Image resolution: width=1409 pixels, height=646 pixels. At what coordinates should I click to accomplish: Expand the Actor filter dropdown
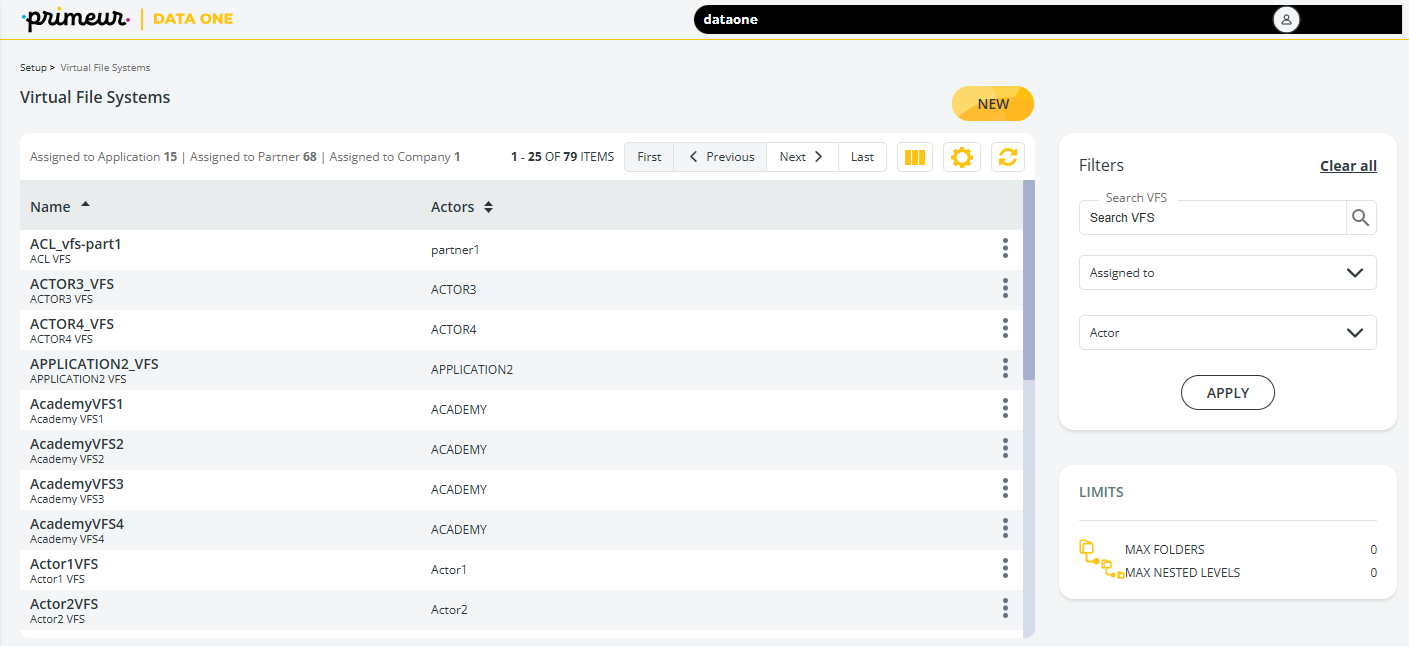(1227, 333)
